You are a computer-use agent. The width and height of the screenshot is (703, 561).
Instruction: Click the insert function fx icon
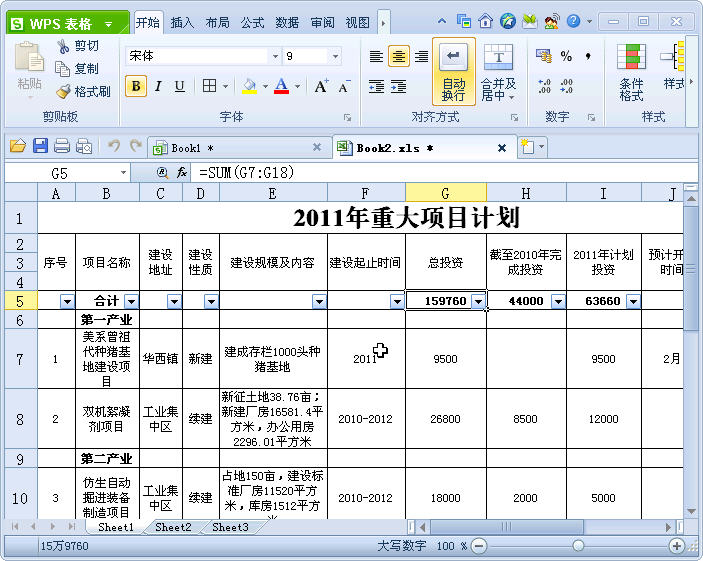[x=182, y=173]
